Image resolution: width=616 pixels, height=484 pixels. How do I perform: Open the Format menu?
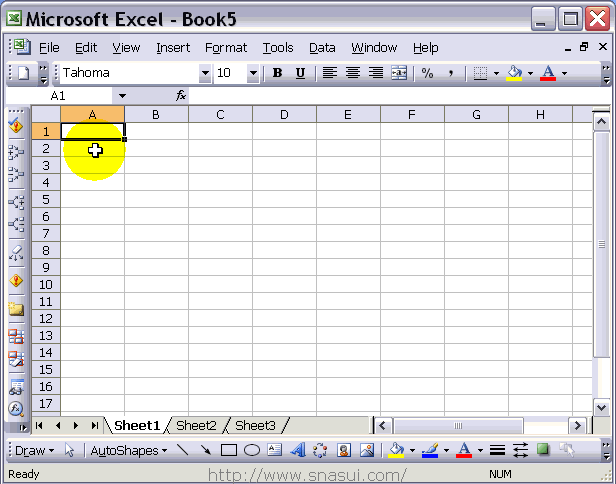226,47
